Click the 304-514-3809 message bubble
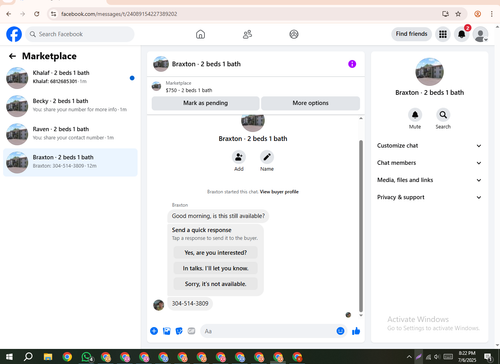Screen dimensions: 500x364 point(190,304)
